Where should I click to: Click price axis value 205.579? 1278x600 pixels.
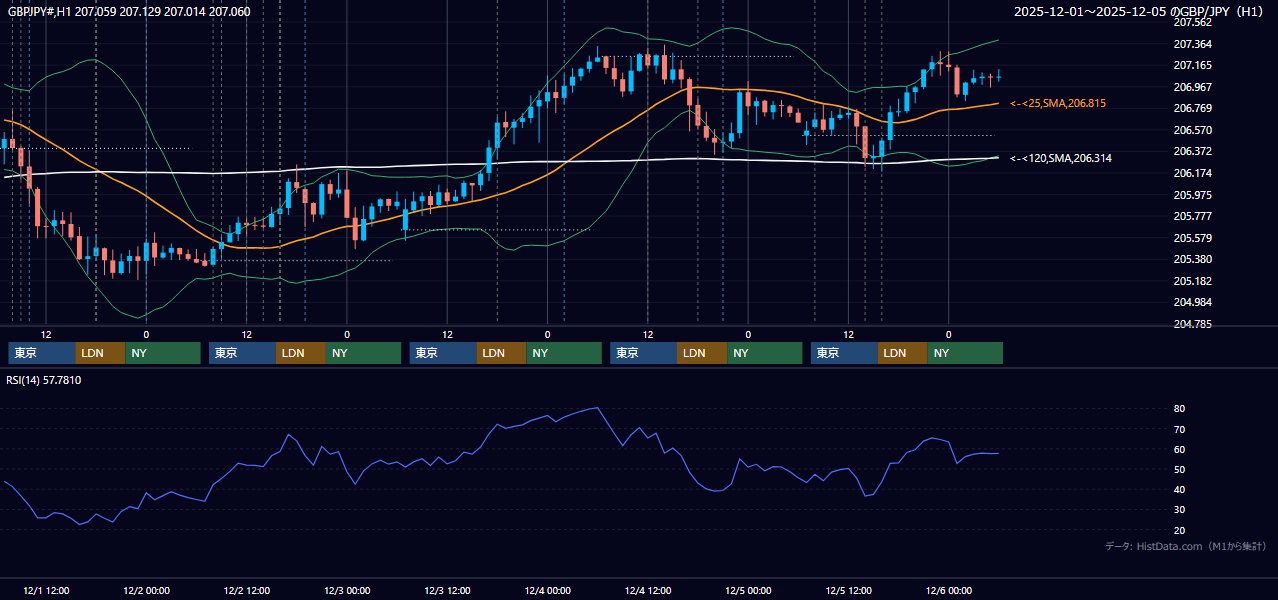click(x=1192, y=238)
